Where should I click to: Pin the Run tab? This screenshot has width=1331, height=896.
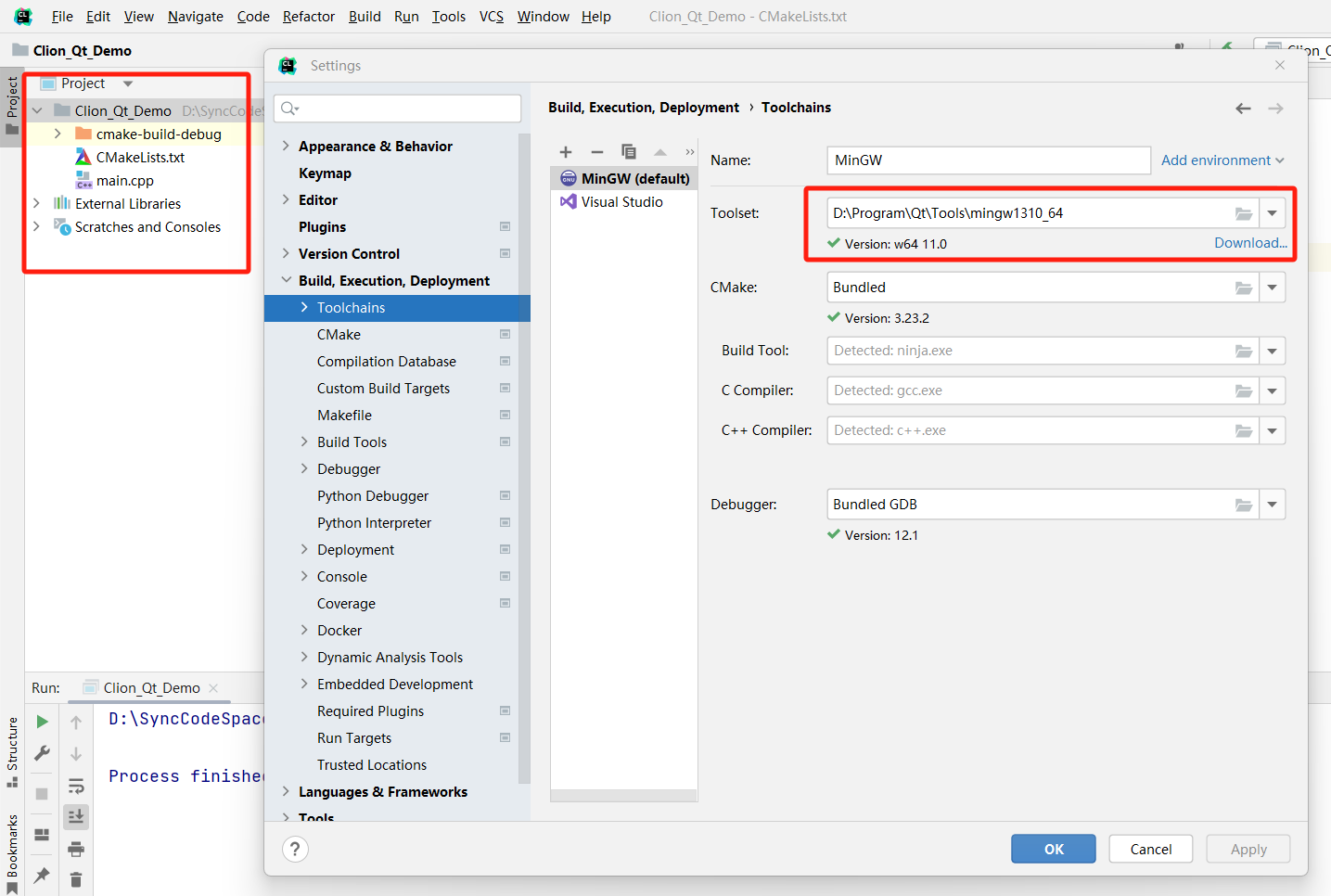point(42,875)
